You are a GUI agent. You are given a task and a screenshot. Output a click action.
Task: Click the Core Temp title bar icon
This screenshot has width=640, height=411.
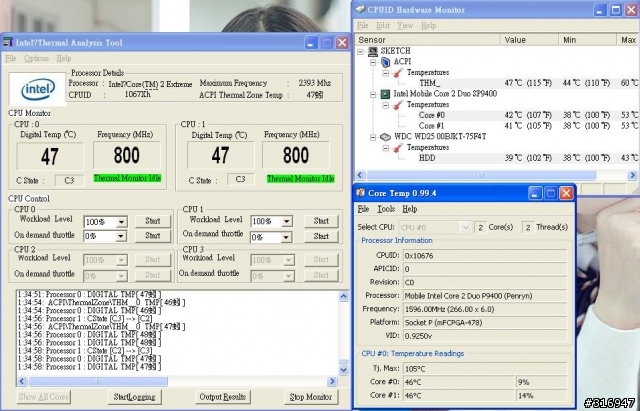[360, 193]
